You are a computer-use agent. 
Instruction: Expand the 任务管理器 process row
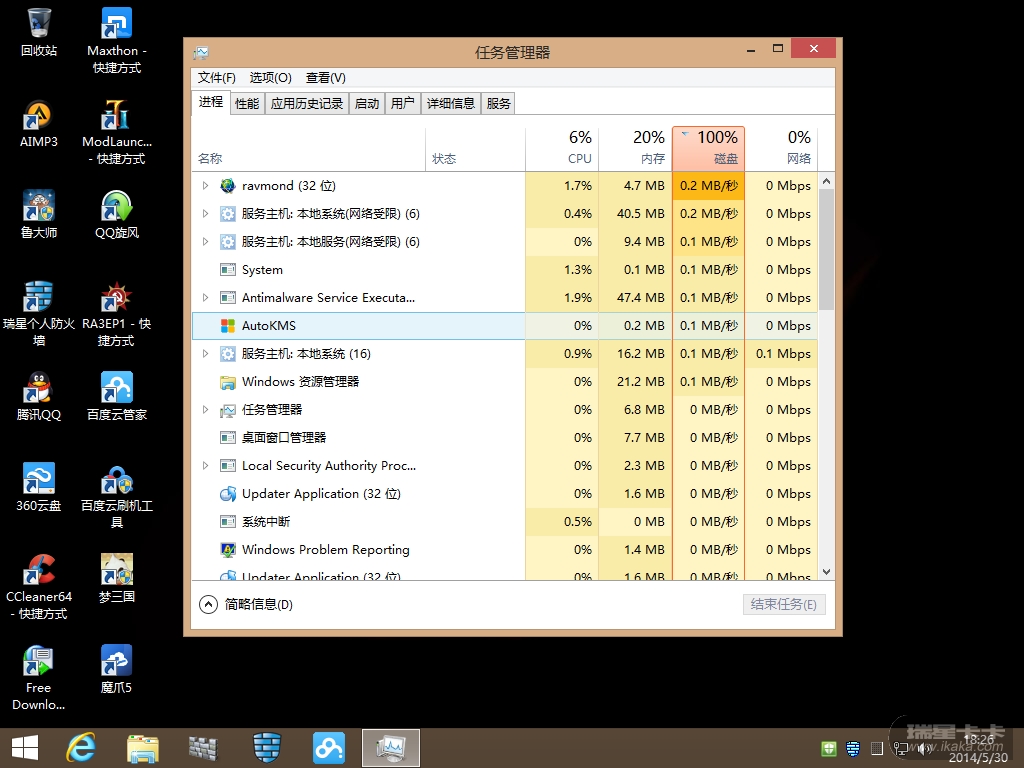tap(205, 410)
